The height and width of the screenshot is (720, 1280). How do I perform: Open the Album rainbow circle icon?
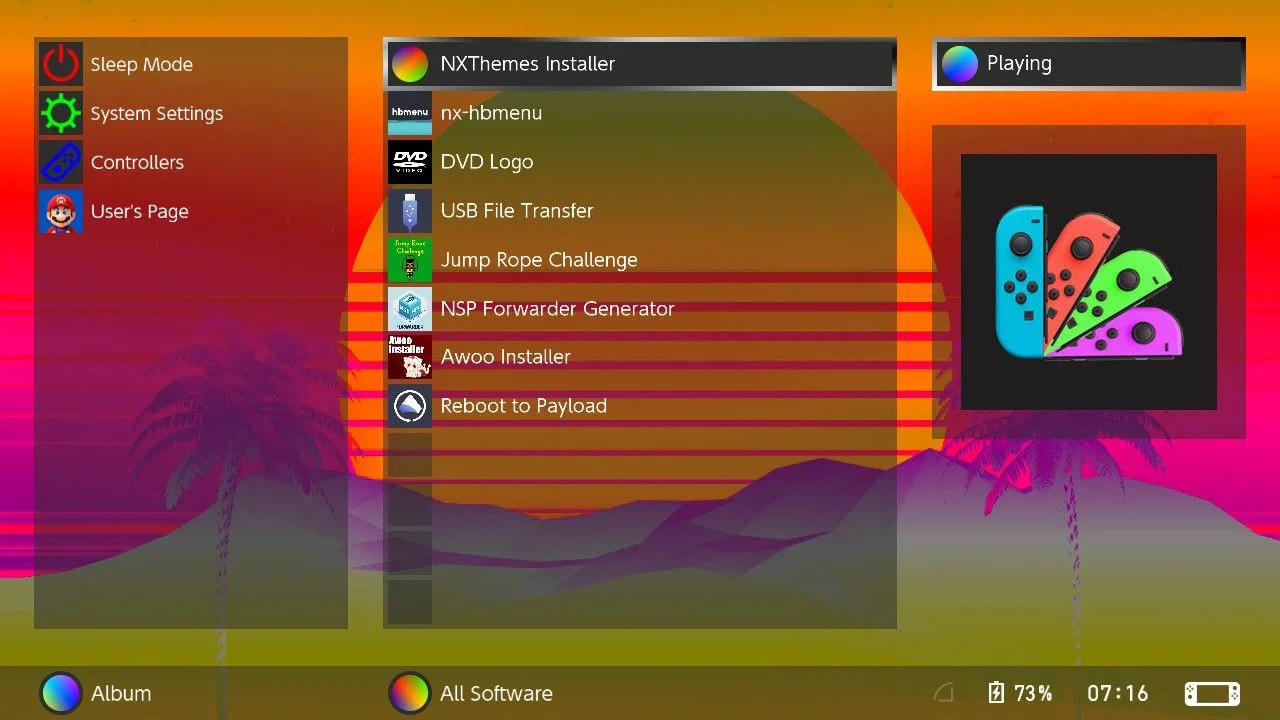click(61, 693)
